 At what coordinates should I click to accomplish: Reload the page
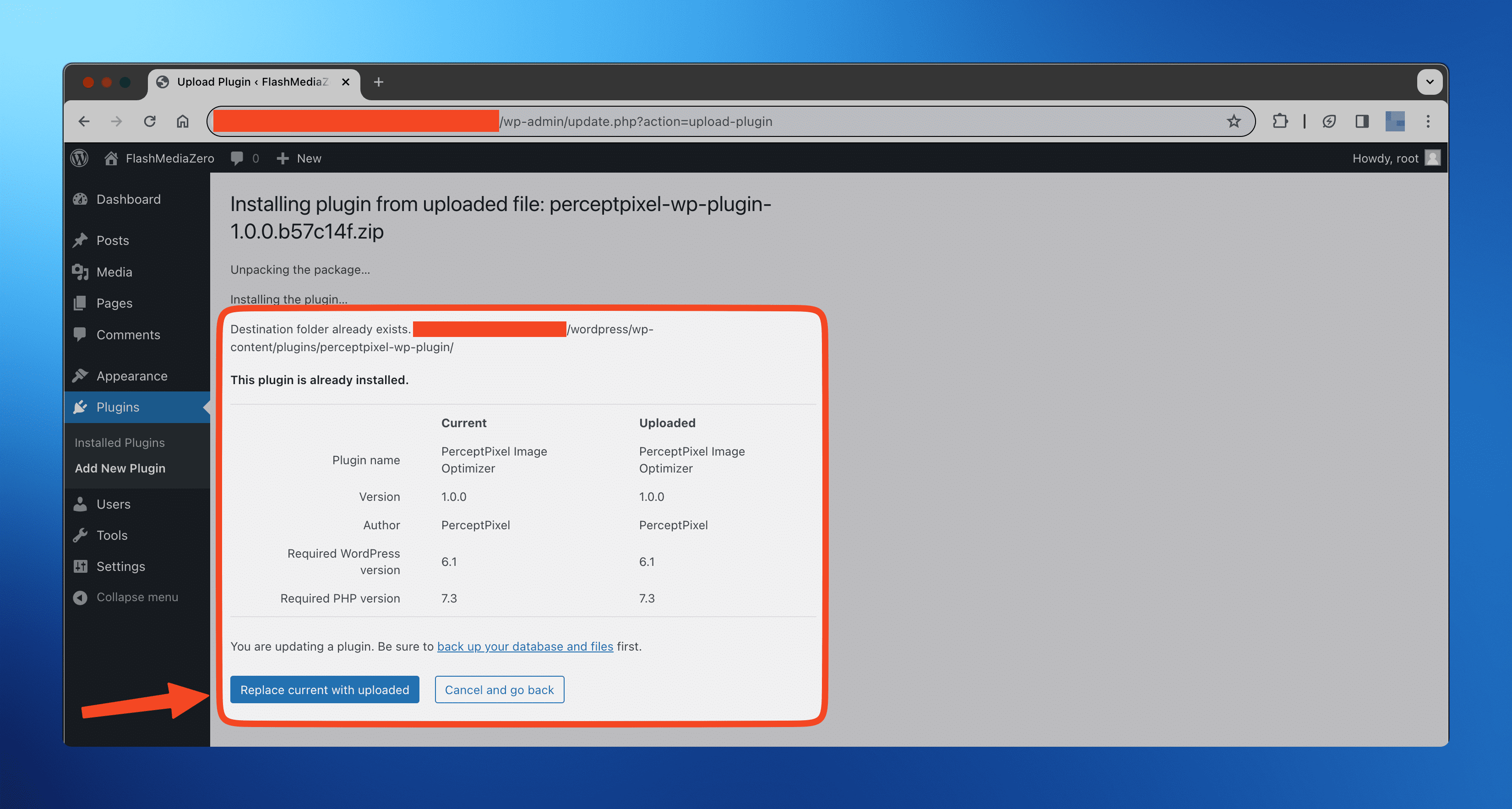pyautogui.click(x=150, y=121)
